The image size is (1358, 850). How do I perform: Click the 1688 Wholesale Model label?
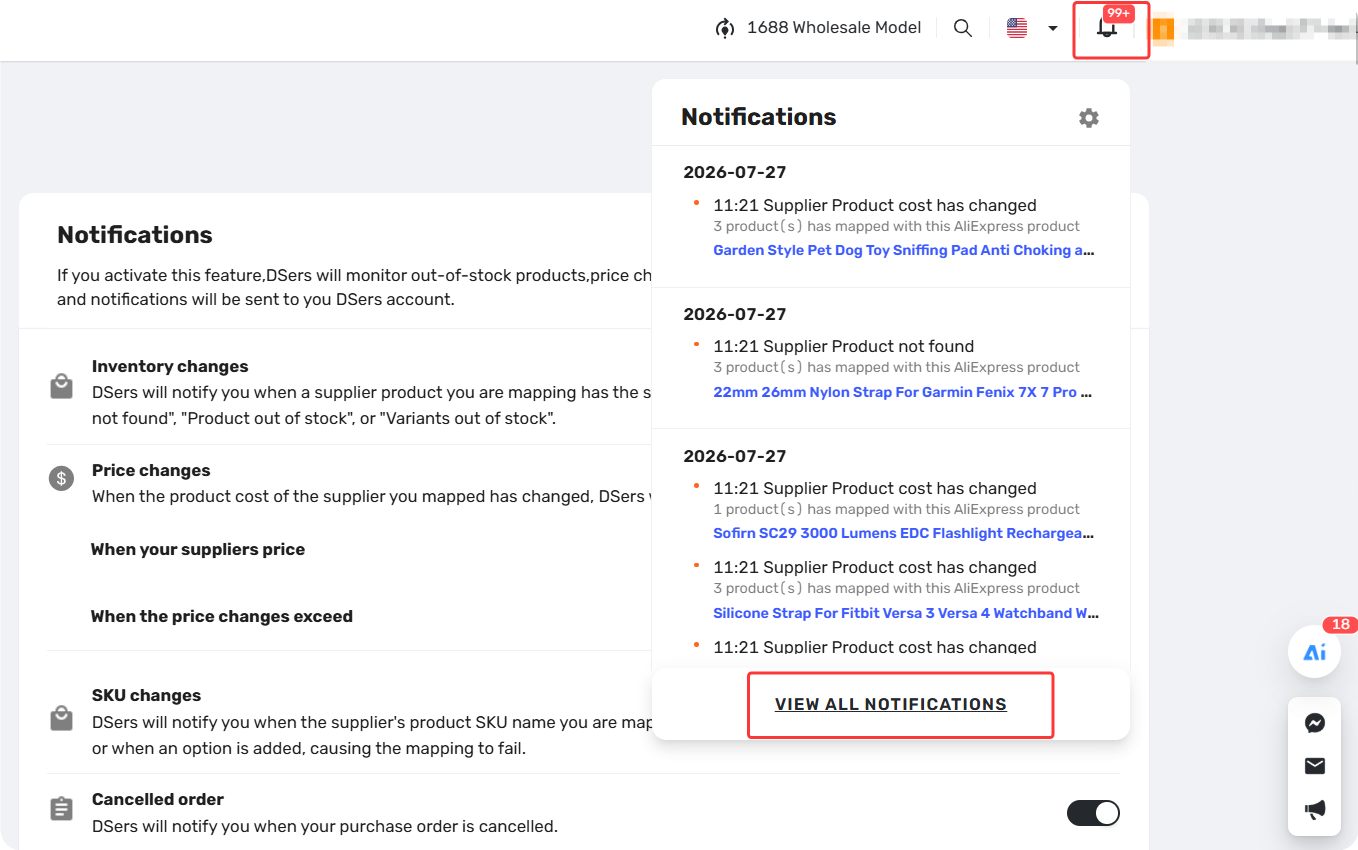[834, 28]
